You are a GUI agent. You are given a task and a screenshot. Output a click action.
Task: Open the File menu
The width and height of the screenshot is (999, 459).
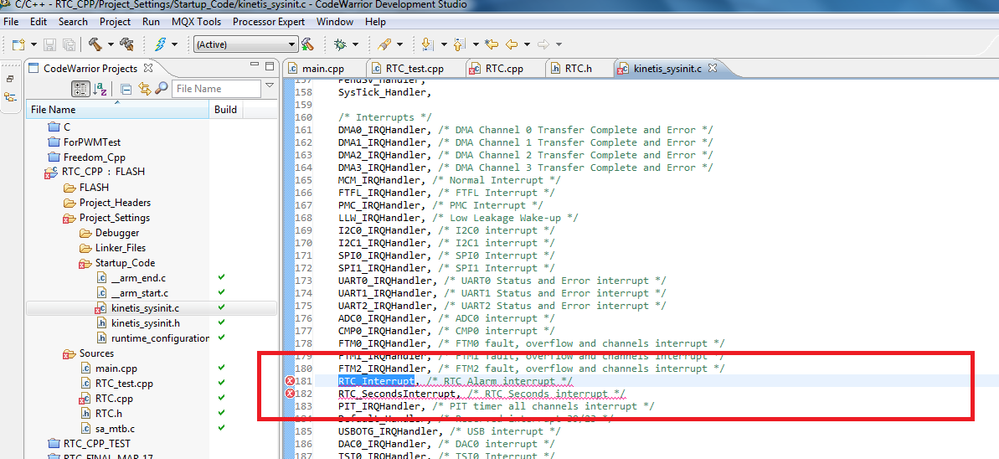tap(11, 22)
